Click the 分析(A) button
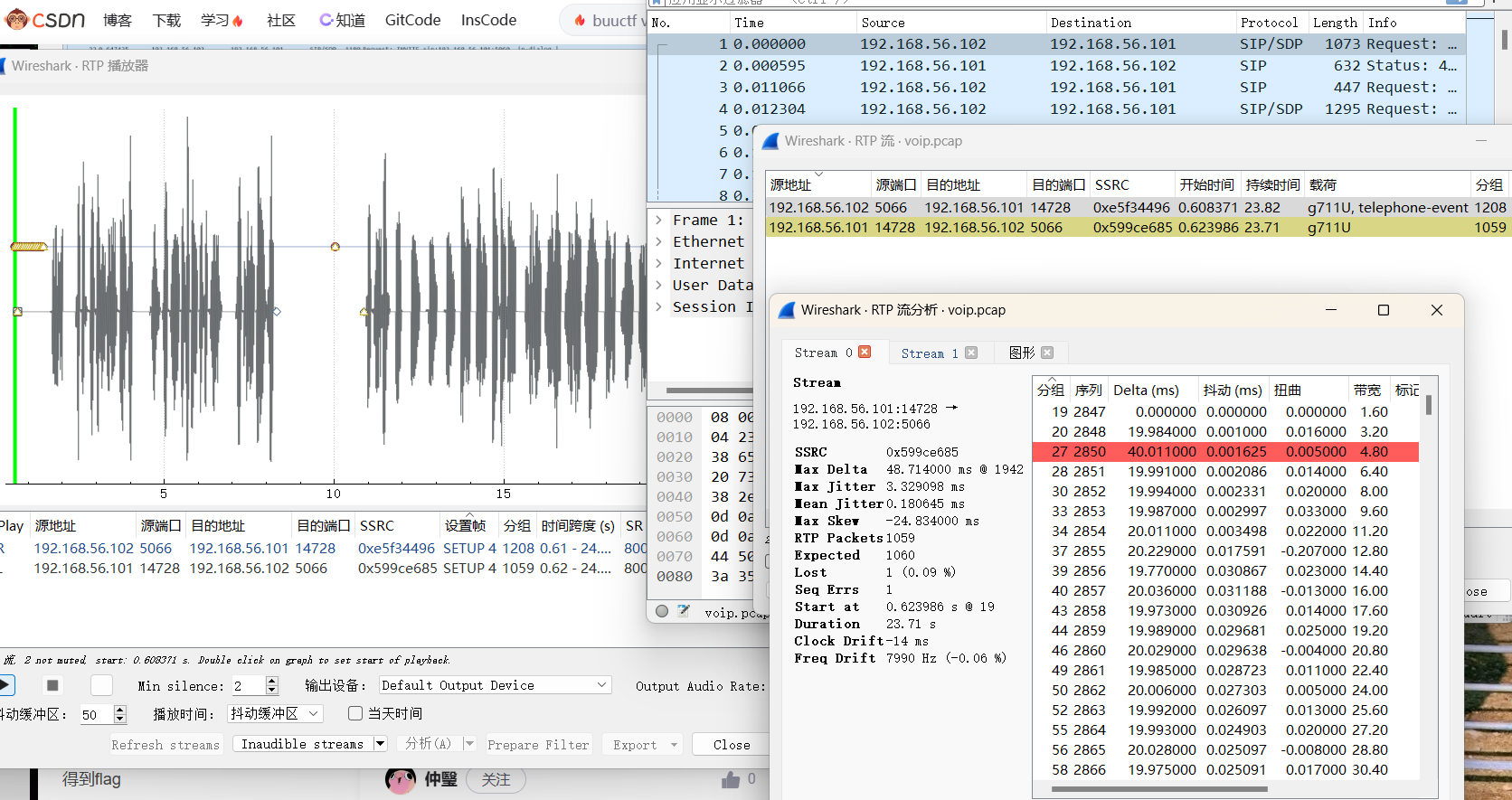 [429, 744]
